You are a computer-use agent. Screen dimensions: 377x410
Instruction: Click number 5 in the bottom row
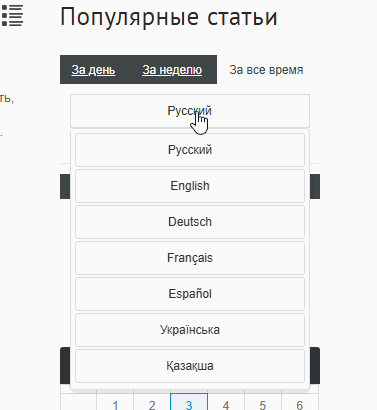pyautogui.click(x=263, y=403)
